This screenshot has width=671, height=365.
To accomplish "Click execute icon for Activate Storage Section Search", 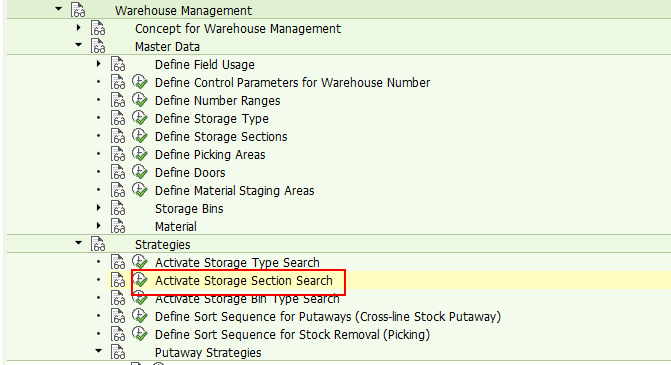I will pyautogui.click(x=140, y=280).
